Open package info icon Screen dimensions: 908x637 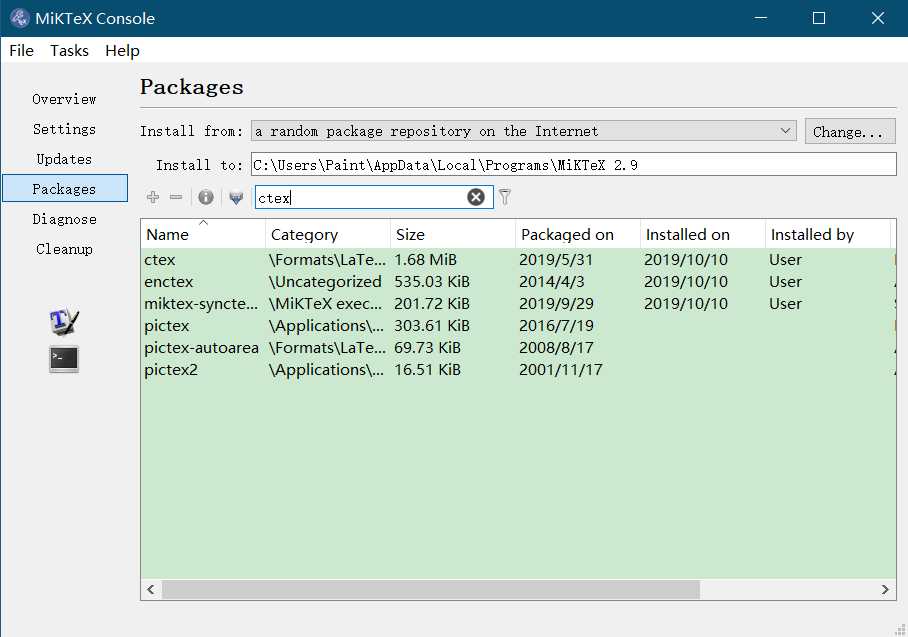click(x=206, y=197)
